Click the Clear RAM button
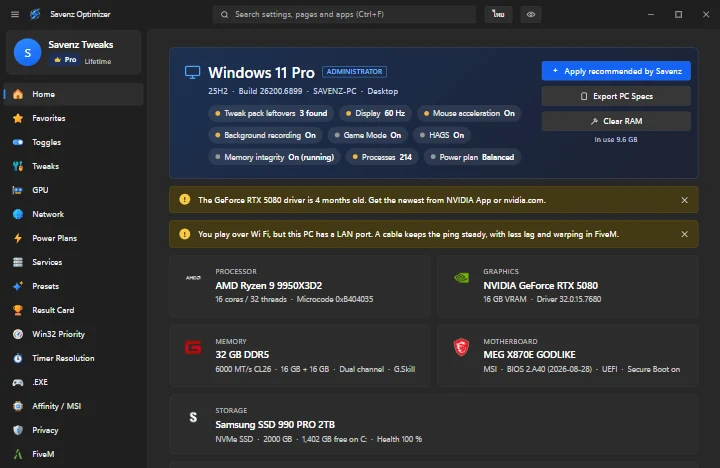Screen dimensions: 720x468 (x=616, y=121)
